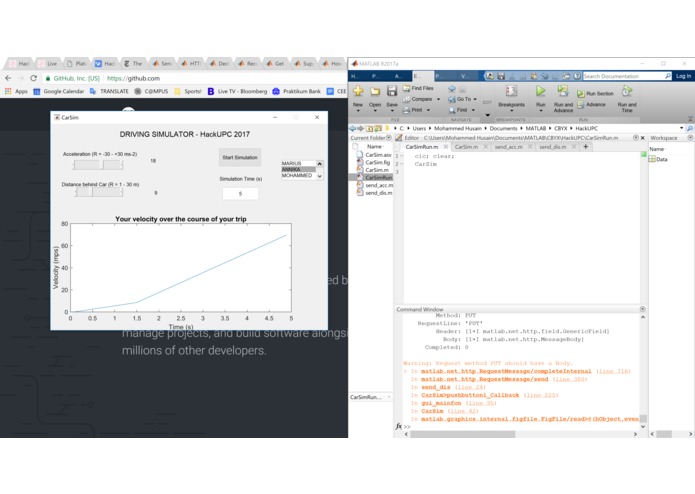
Task: Click the Print icon in the toolstrip
Action: (x=406, y=110)
